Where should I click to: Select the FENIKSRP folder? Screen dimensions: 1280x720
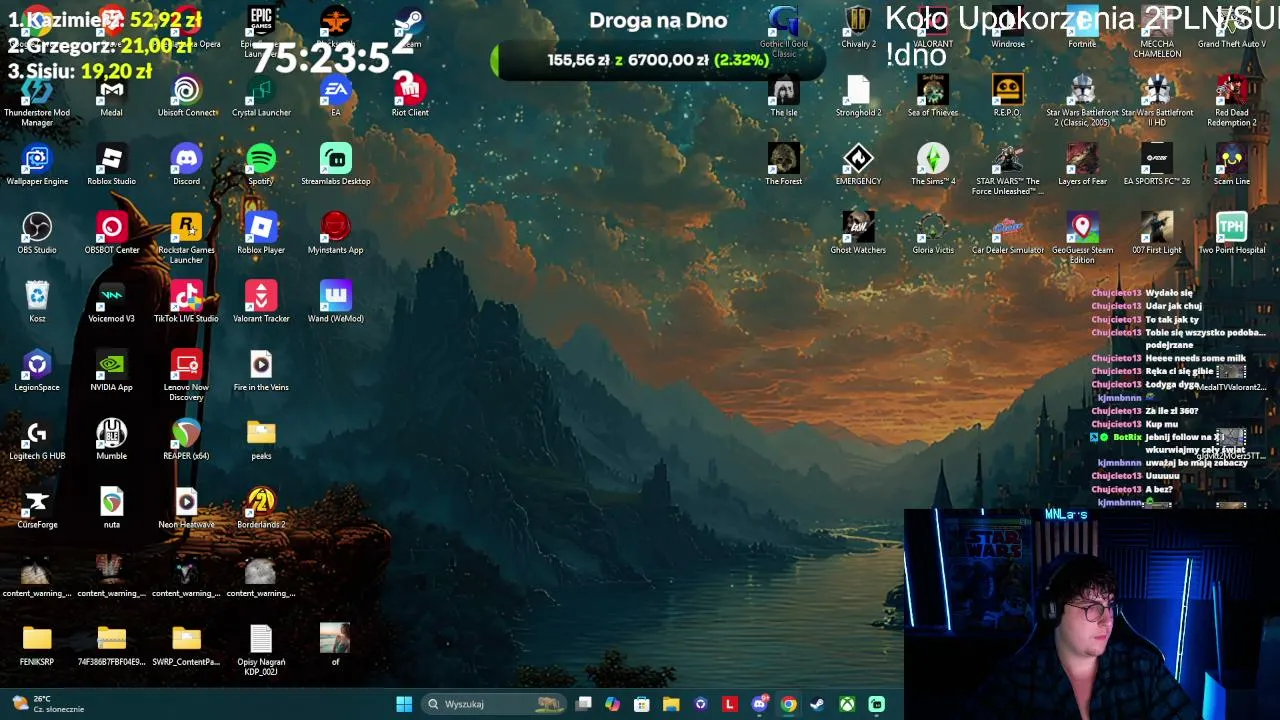(37, 647)
